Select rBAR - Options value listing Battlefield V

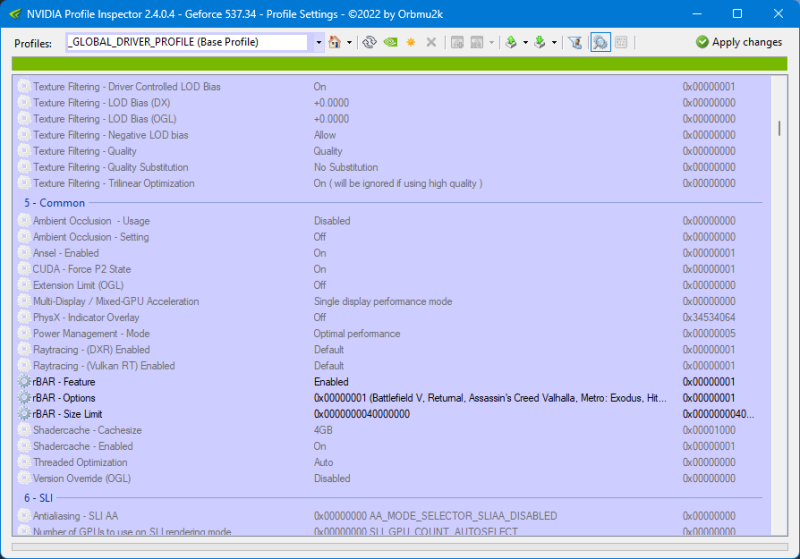tap(490, 398)
